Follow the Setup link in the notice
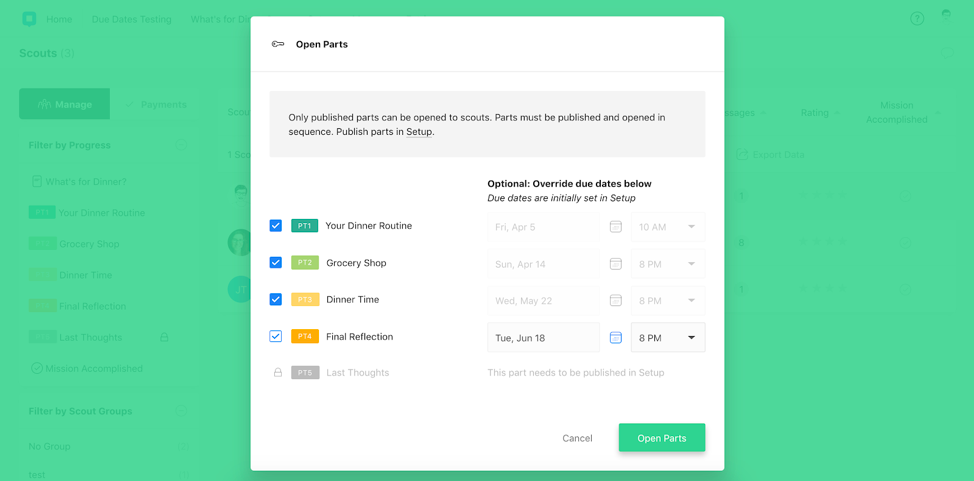The width and height of the screenshot is (974, 481). coord(419,132)
